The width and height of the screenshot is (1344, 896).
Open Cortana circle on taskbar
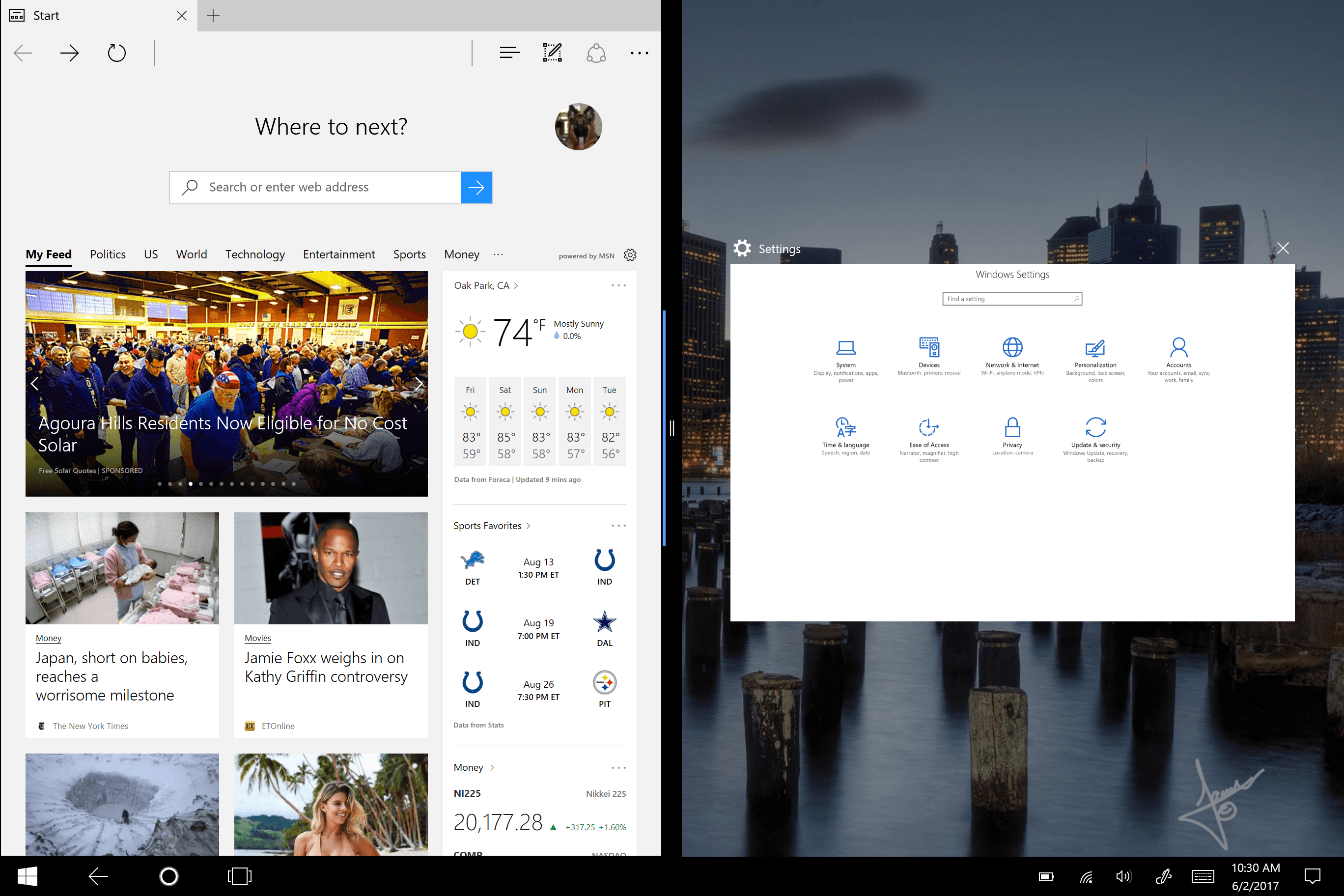tap(168, 876)
